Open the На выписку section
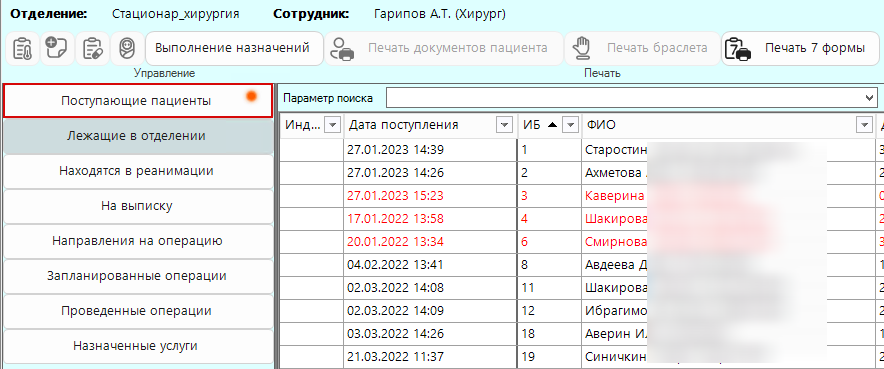Image resolution: width=884 pixels, height=369 pixels. [138, 206]
